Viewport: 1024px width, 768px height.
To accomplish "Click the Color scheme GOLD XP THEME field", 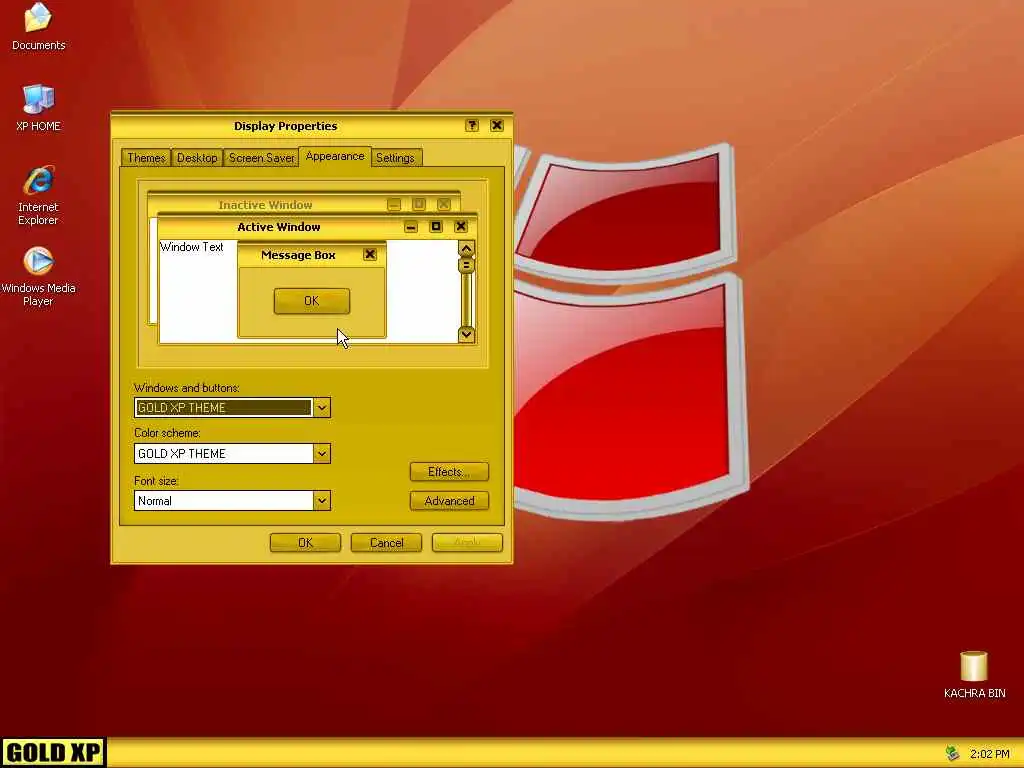I will (x=223, y=453).
